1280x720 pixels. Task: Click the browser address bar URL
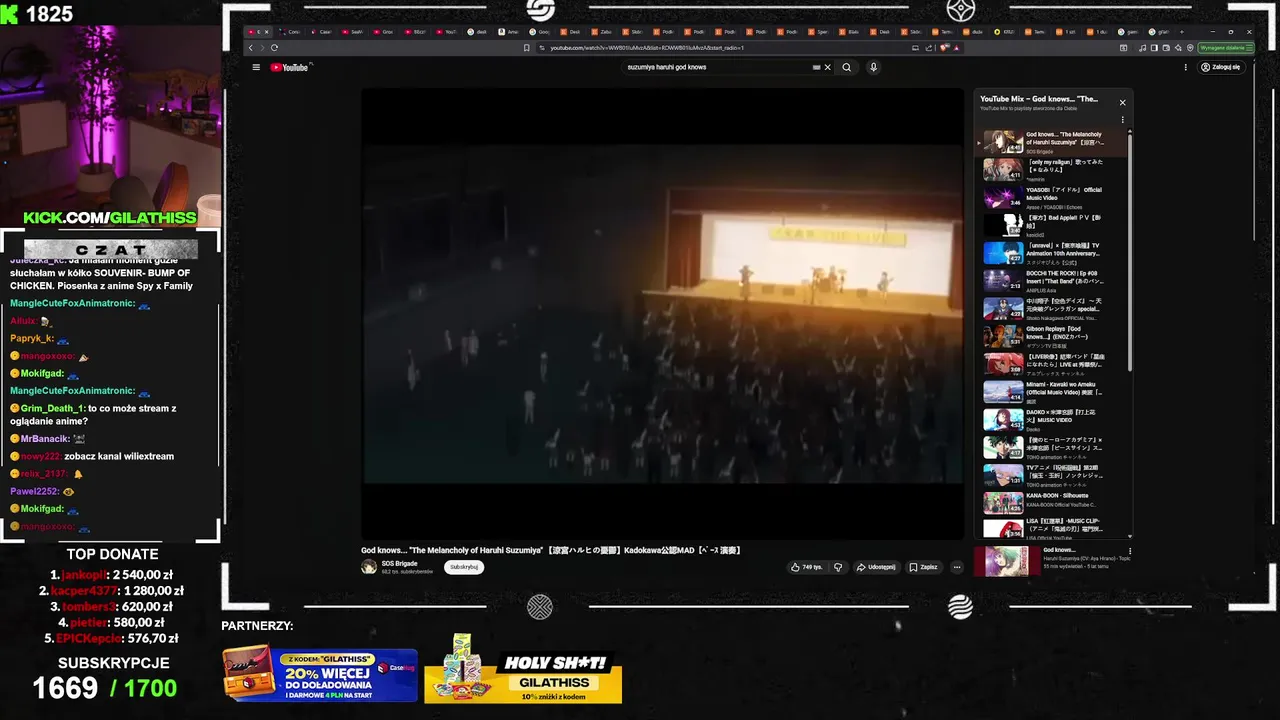coord(647,47)
